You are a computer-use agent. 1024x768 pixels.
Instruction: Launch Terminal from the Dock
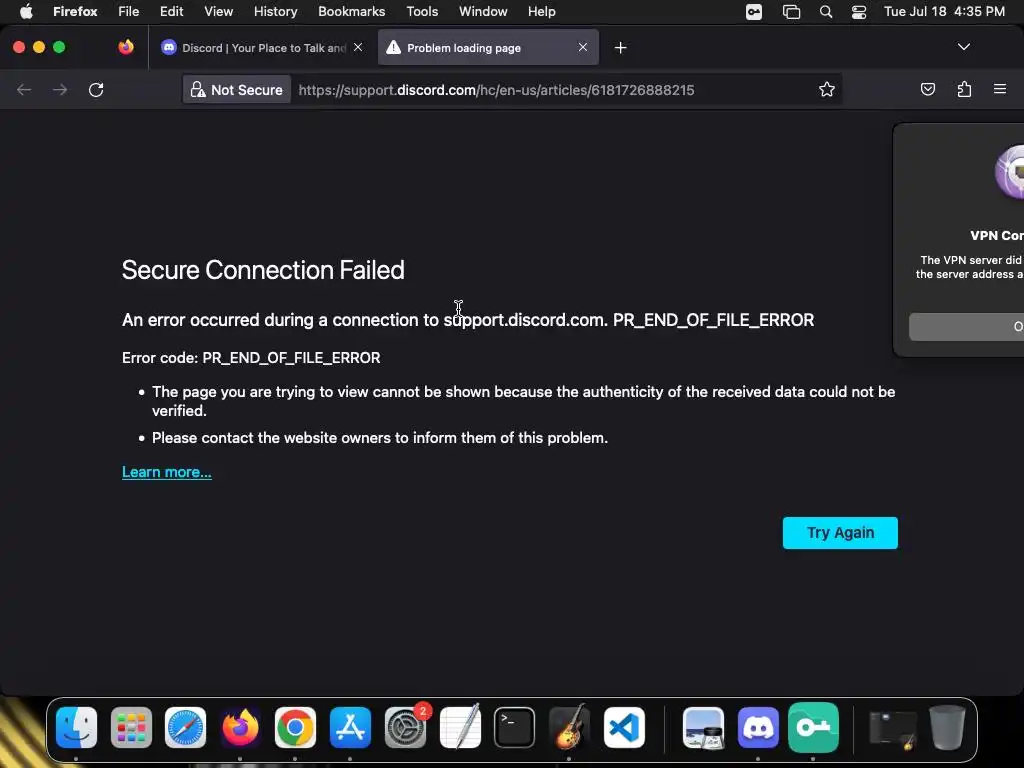515,727
